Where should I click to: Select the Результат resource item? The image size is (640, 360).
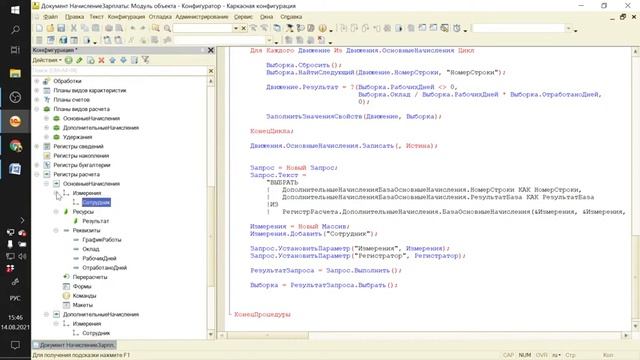[96, 221]
